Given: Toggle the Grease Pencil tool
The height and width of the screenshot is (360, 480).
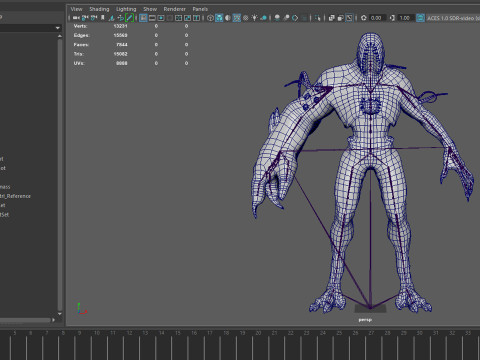Looking at the screenshot, I should 129,18.
